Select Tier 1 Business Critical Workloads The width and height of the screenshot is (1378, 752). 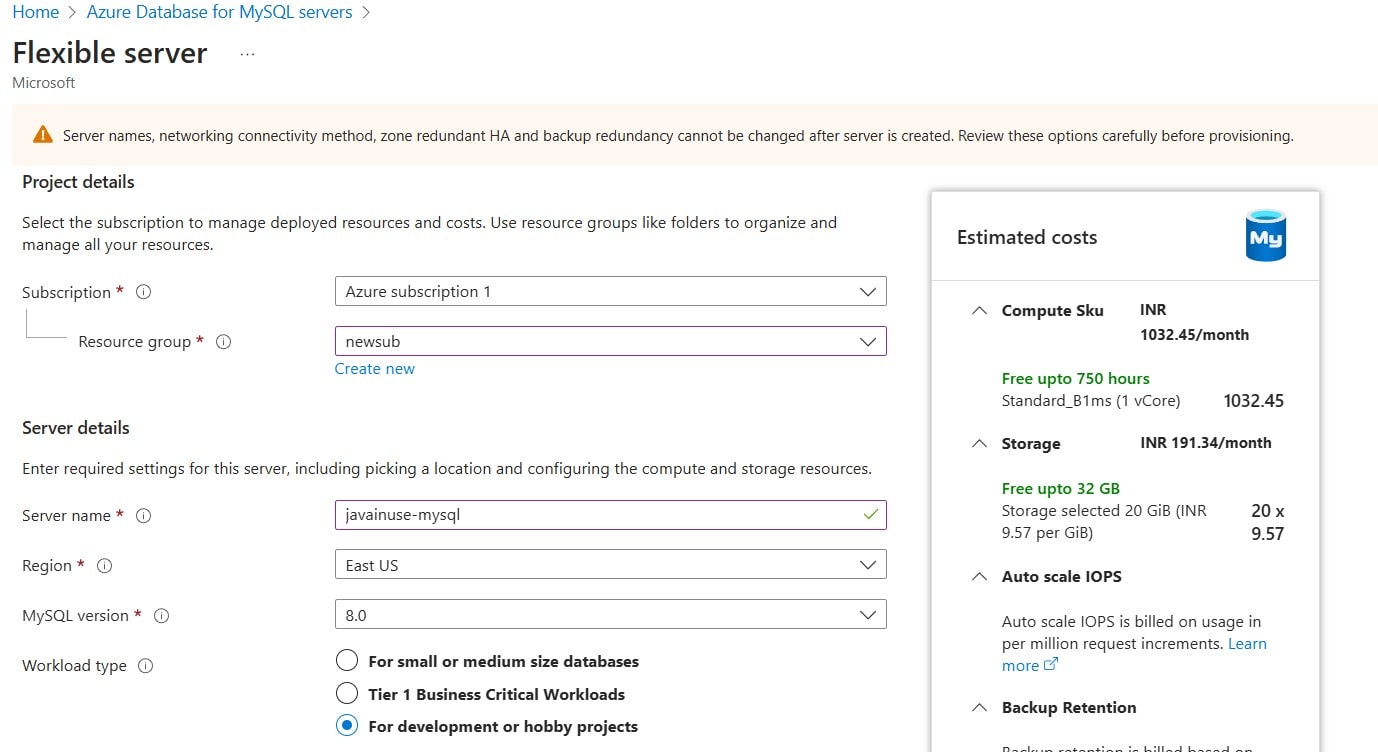coord(347,694)
